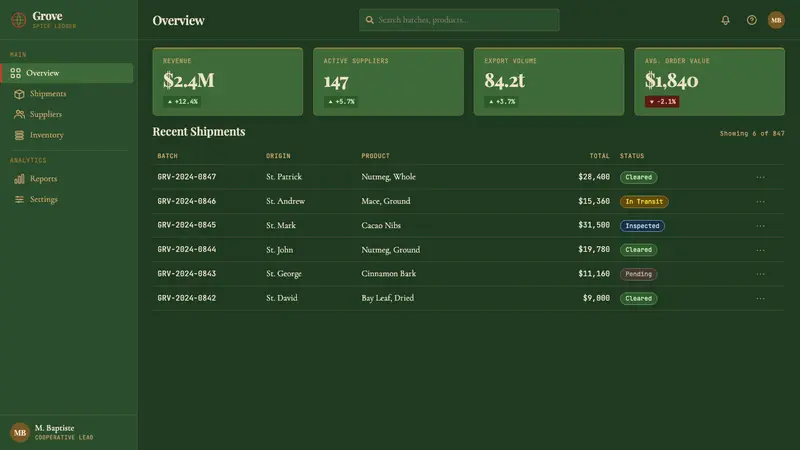Viewport: 800px width, 450px height.
Task: Click the Inspected status badge
Action: point(642,226)
